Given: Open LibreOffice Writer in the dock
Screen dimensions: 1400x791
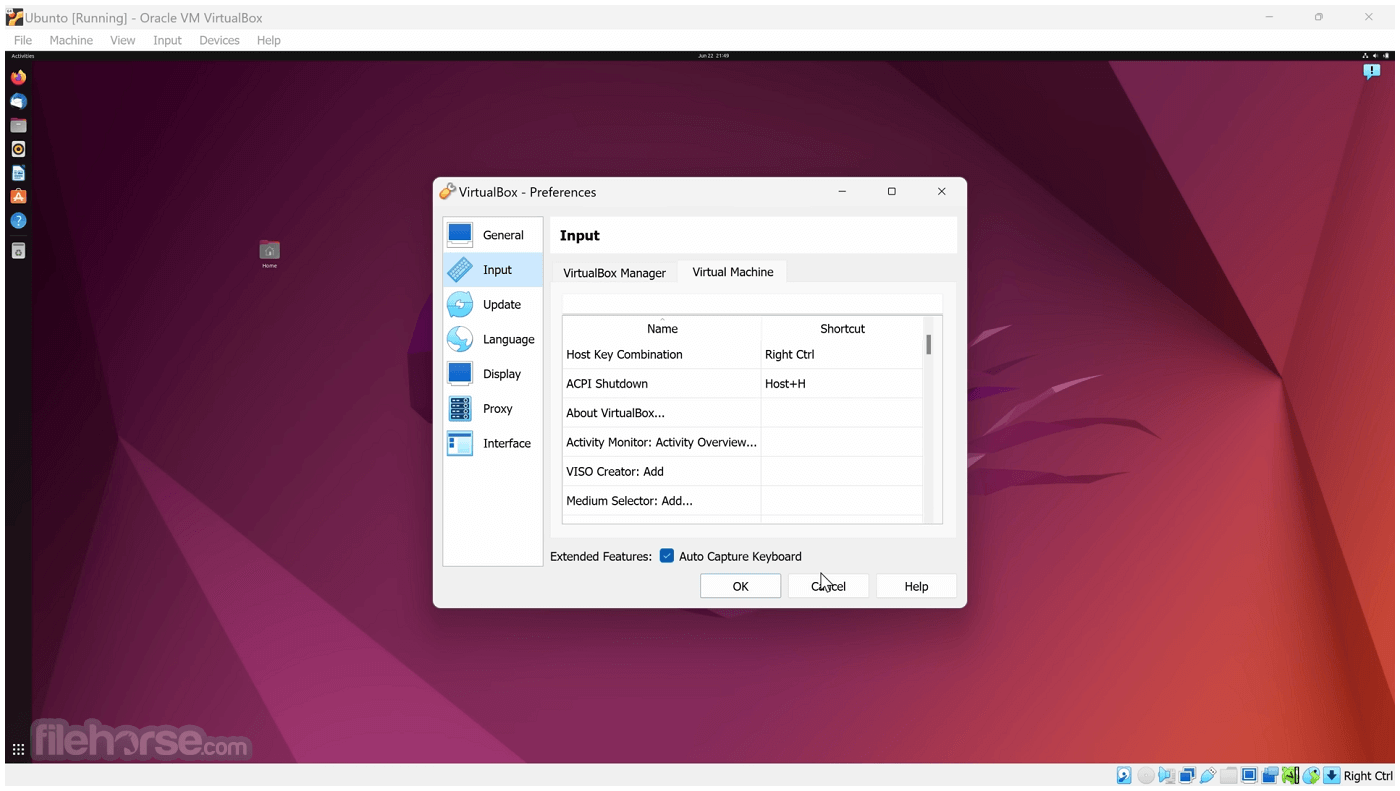Looking at the screenshot, I should point(18,173).
